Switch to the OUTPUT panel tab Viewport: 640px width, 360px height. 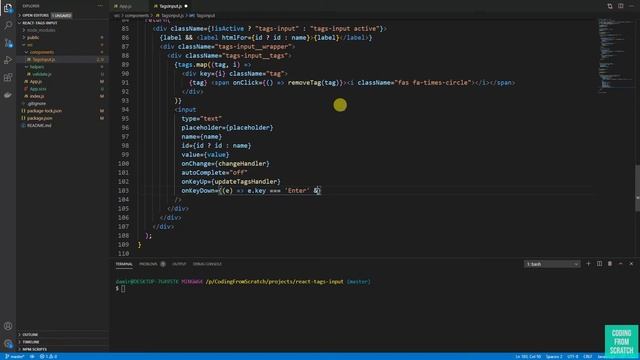click(x=179, y=264)
